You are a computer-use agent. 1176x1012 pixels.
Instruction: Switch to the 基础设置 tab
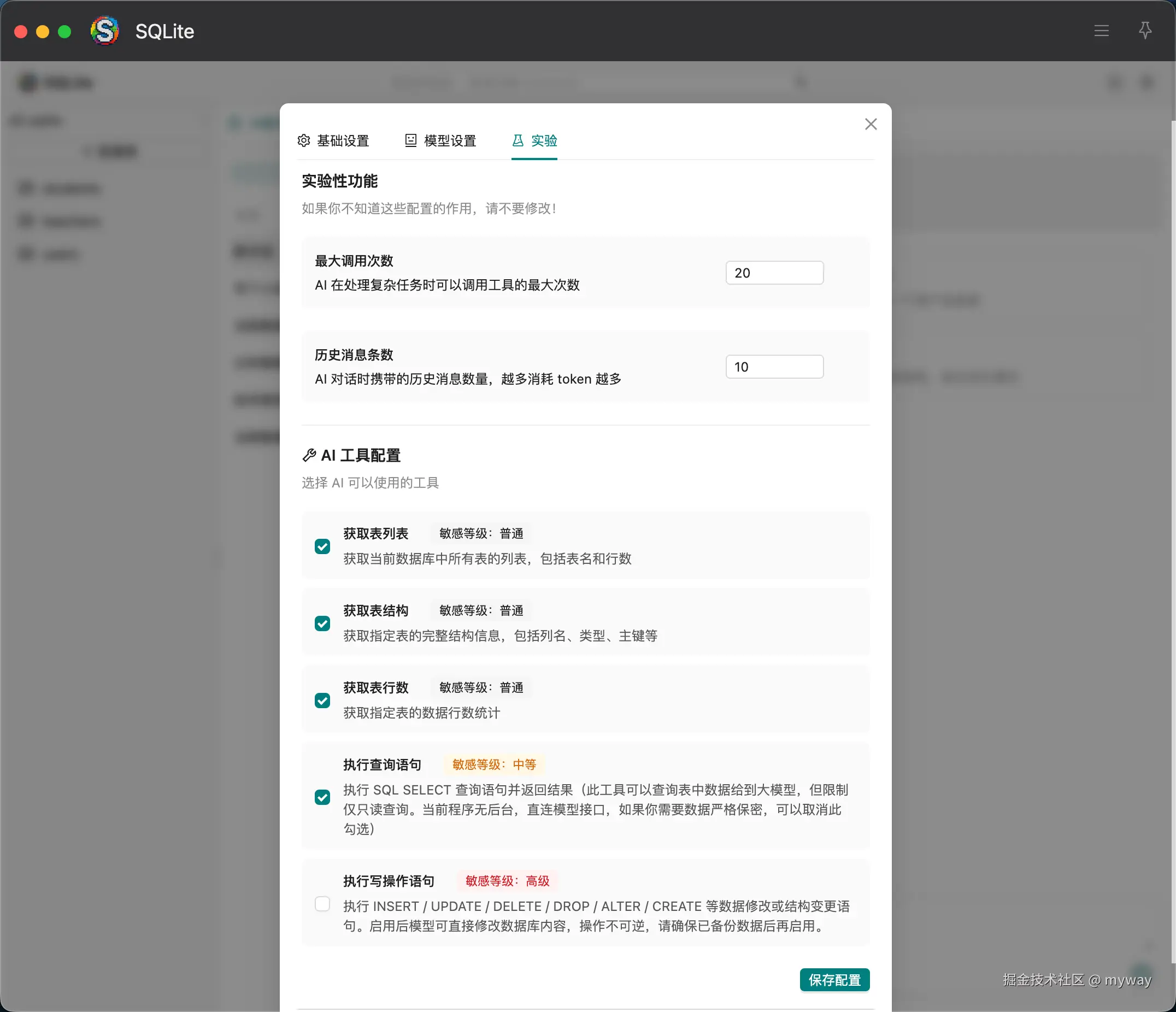point(342,140)
